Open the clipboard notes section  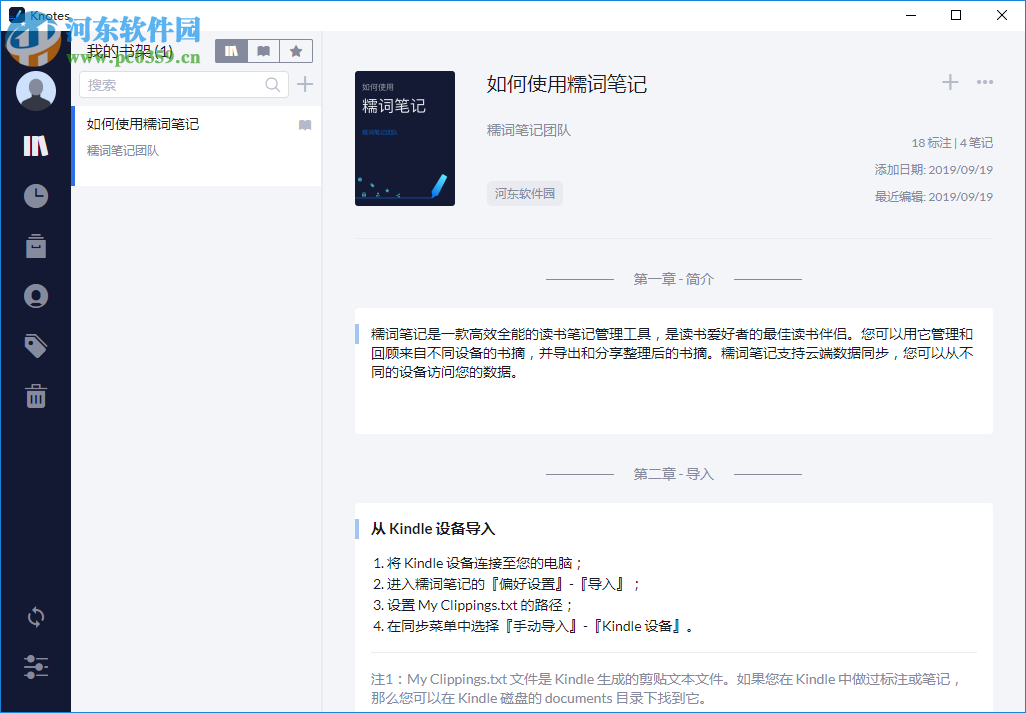tap(35, 246)
